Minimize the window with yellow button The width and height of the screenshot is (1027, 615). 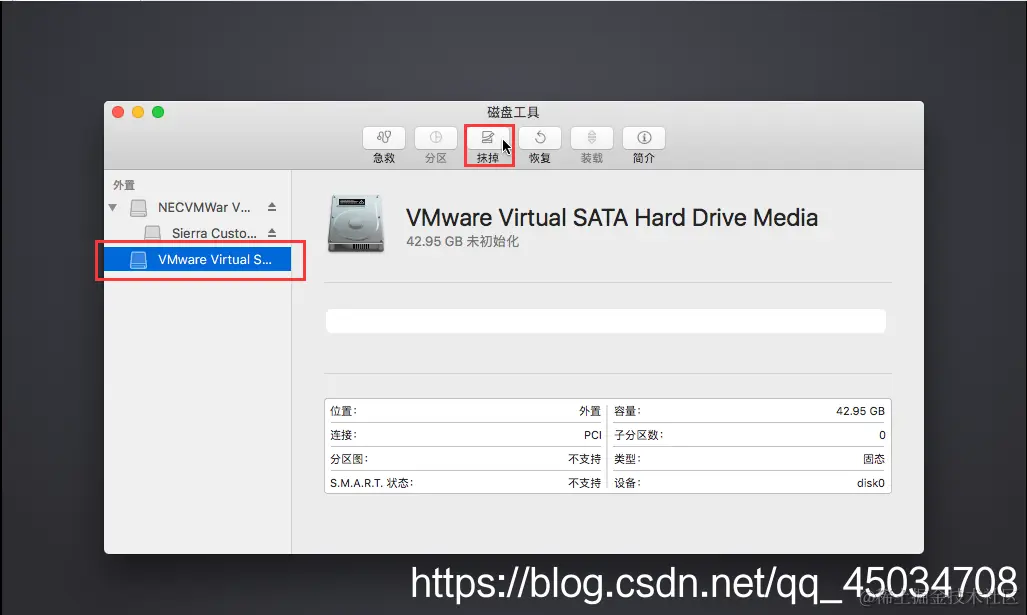[138, 112]
